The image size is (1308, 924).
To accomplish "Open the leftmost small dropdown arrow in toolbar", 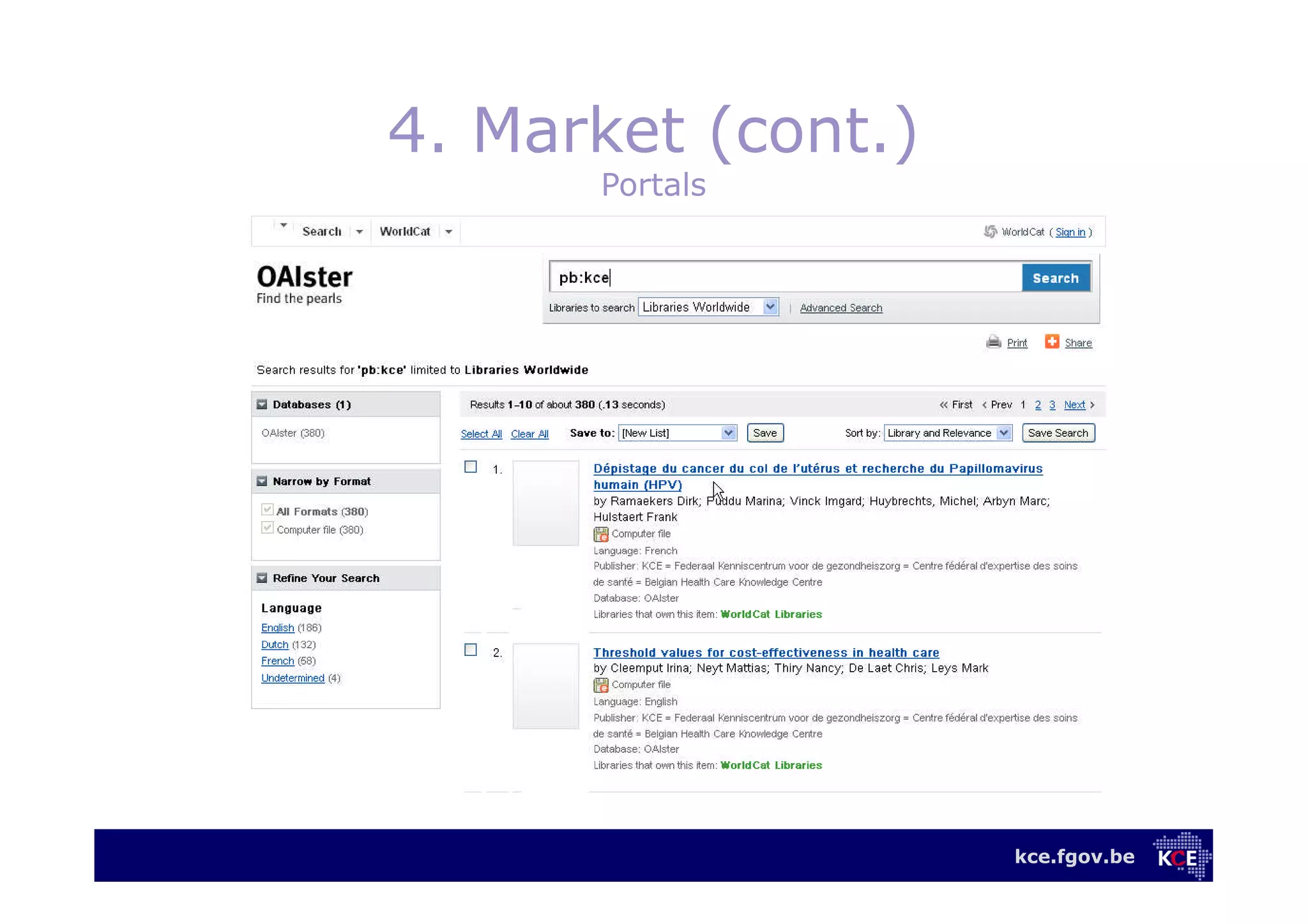I will (x=284, y=225).
